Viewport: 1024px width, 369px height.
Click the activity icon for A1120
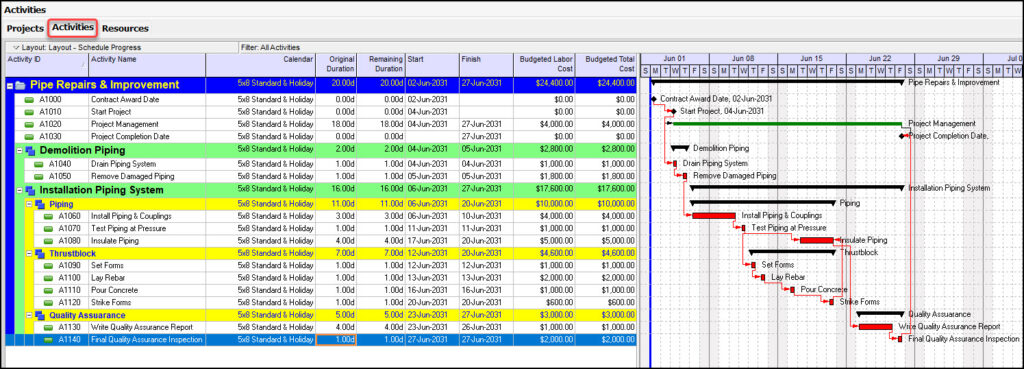tap(48, 303)
